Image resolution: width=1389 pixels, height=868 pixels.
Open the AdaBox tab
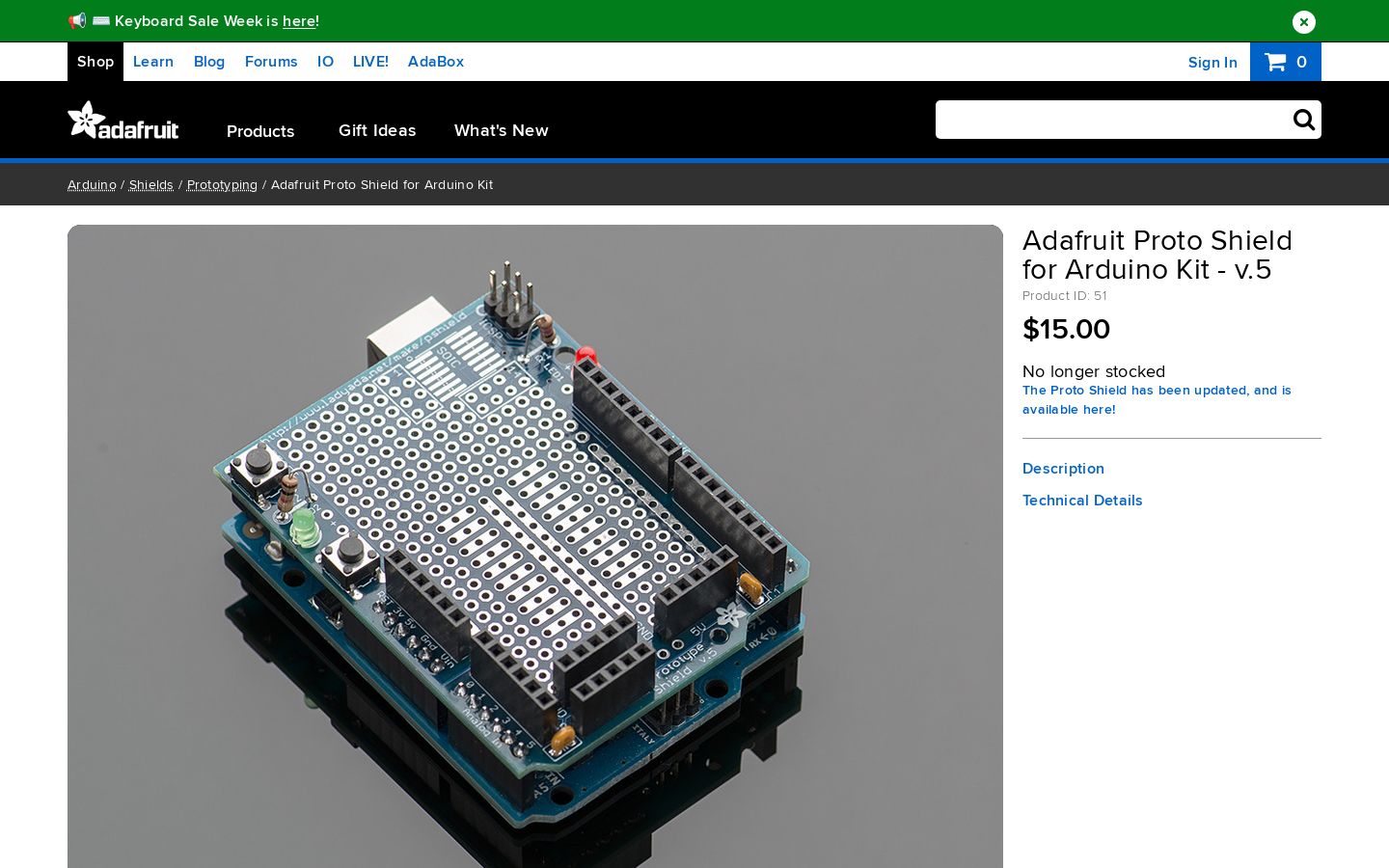436,62
